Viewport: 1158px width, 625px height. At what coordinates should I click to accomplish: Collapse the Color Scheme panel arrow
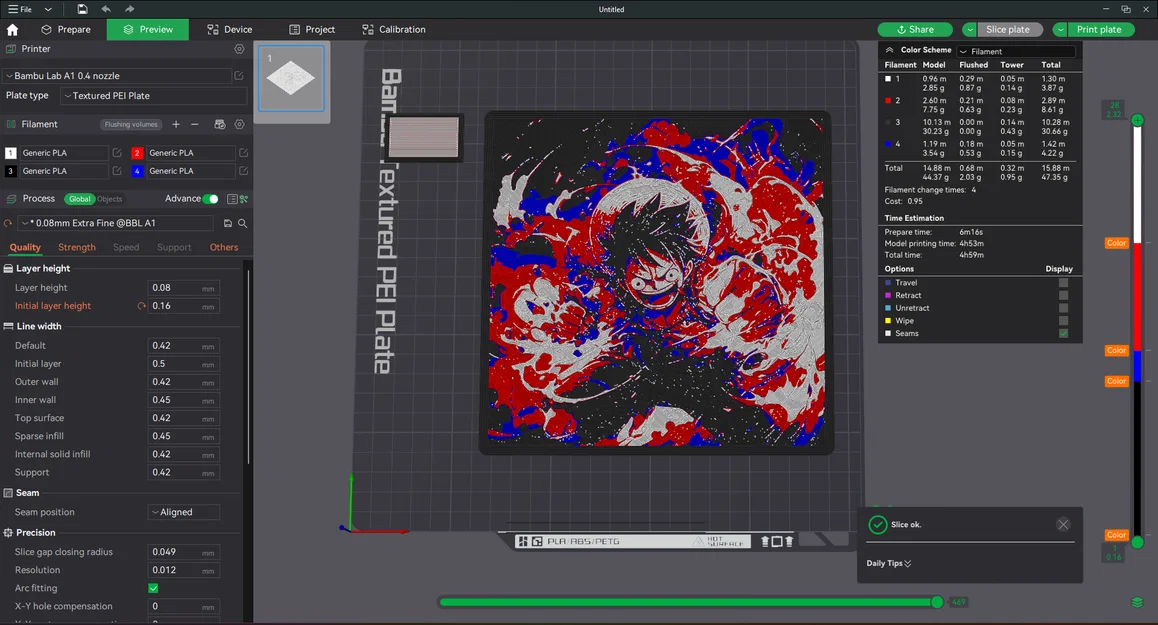(889, 50)
